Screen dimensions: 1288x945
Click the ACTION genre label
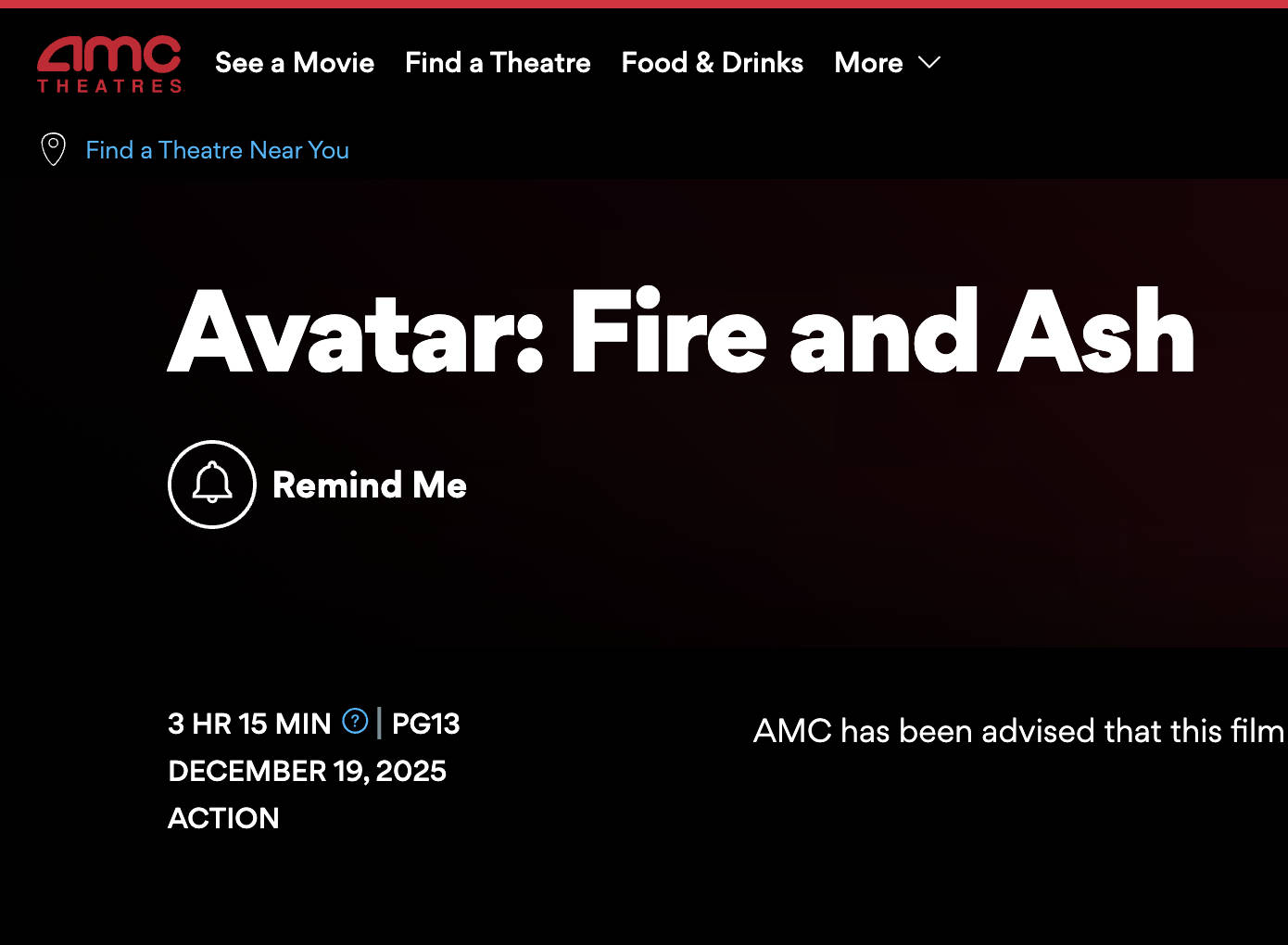[223, 818]
